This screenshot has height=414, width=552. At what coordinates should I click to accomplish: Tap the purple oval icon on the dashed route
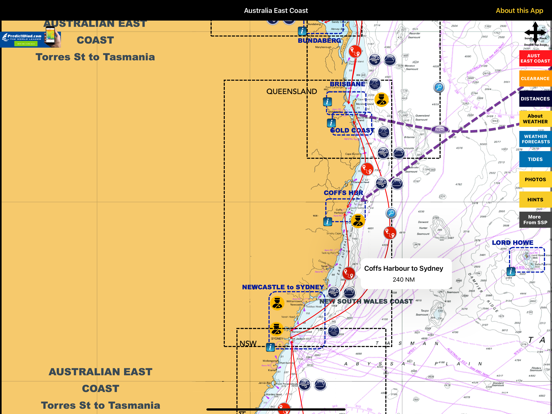click(440, 129)
